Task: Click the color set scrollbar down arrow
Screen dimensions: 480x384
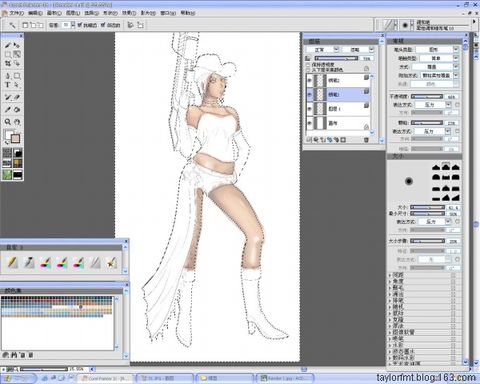Action: [116, 347]
